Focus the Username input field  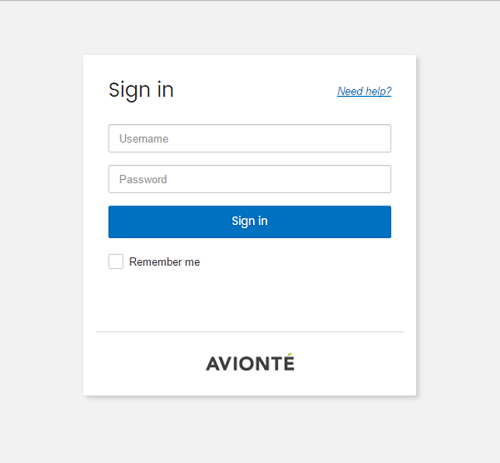(250, 138)
